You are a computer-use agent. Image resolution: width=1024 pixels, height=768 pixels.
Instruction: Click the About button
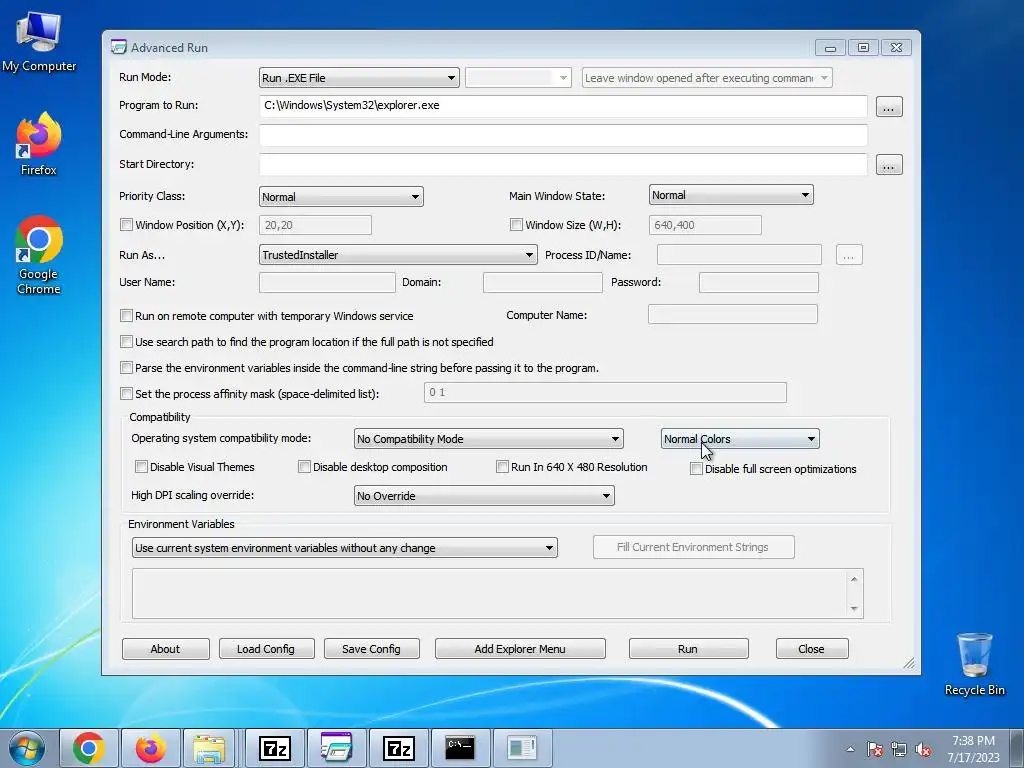click(165, 649)
